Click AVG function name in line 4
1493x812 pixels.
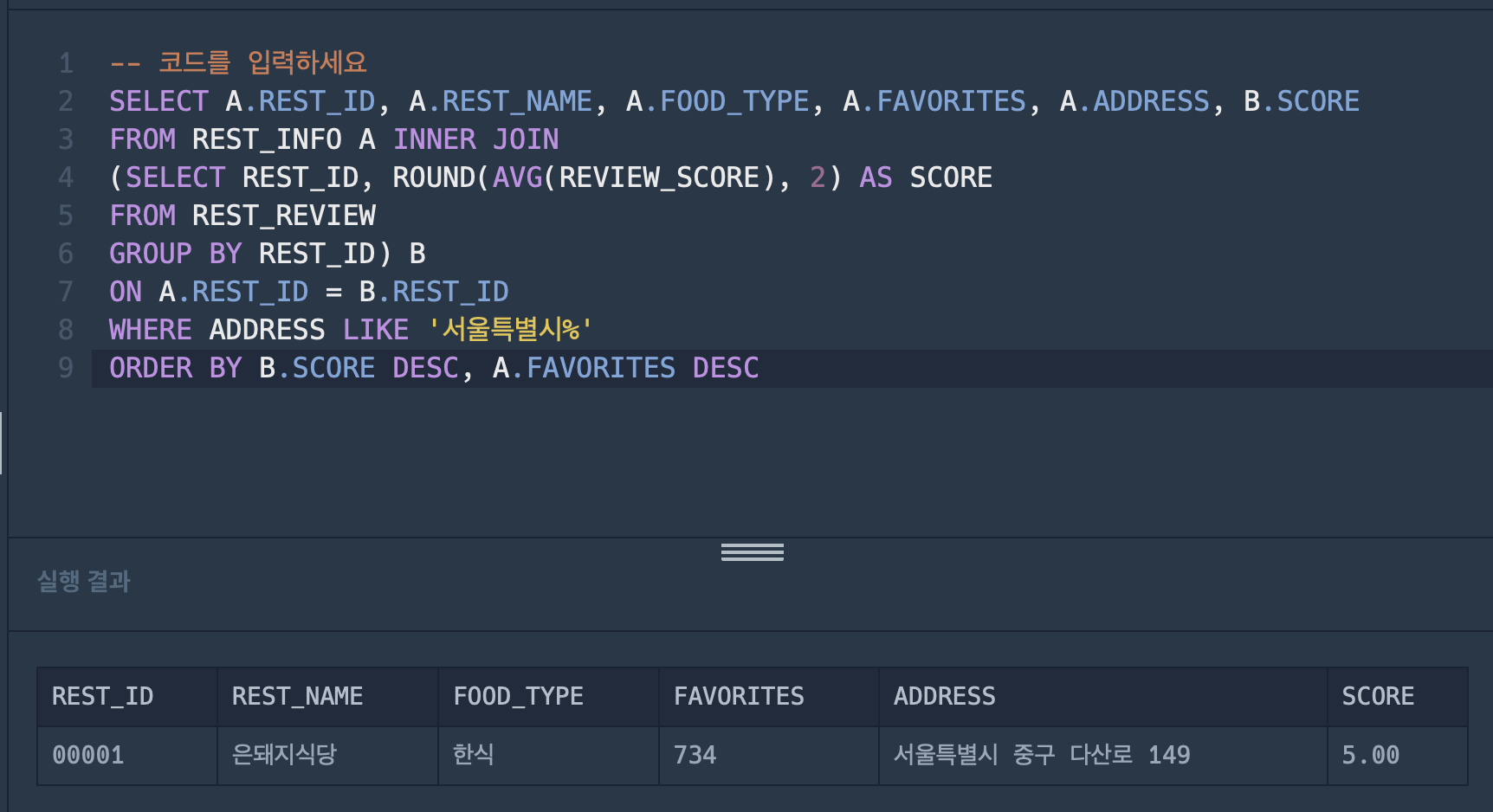coord(517,177)
